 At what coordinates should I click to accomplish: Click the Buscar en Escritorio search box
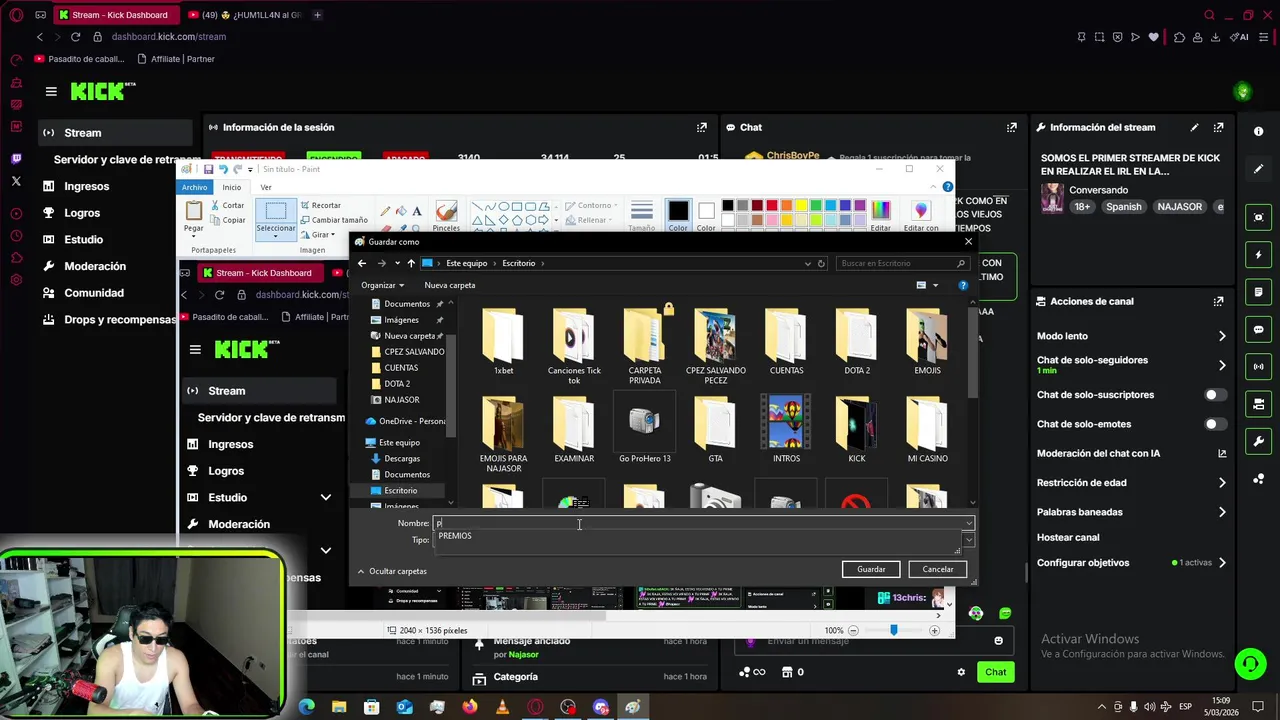coord(903,263)
